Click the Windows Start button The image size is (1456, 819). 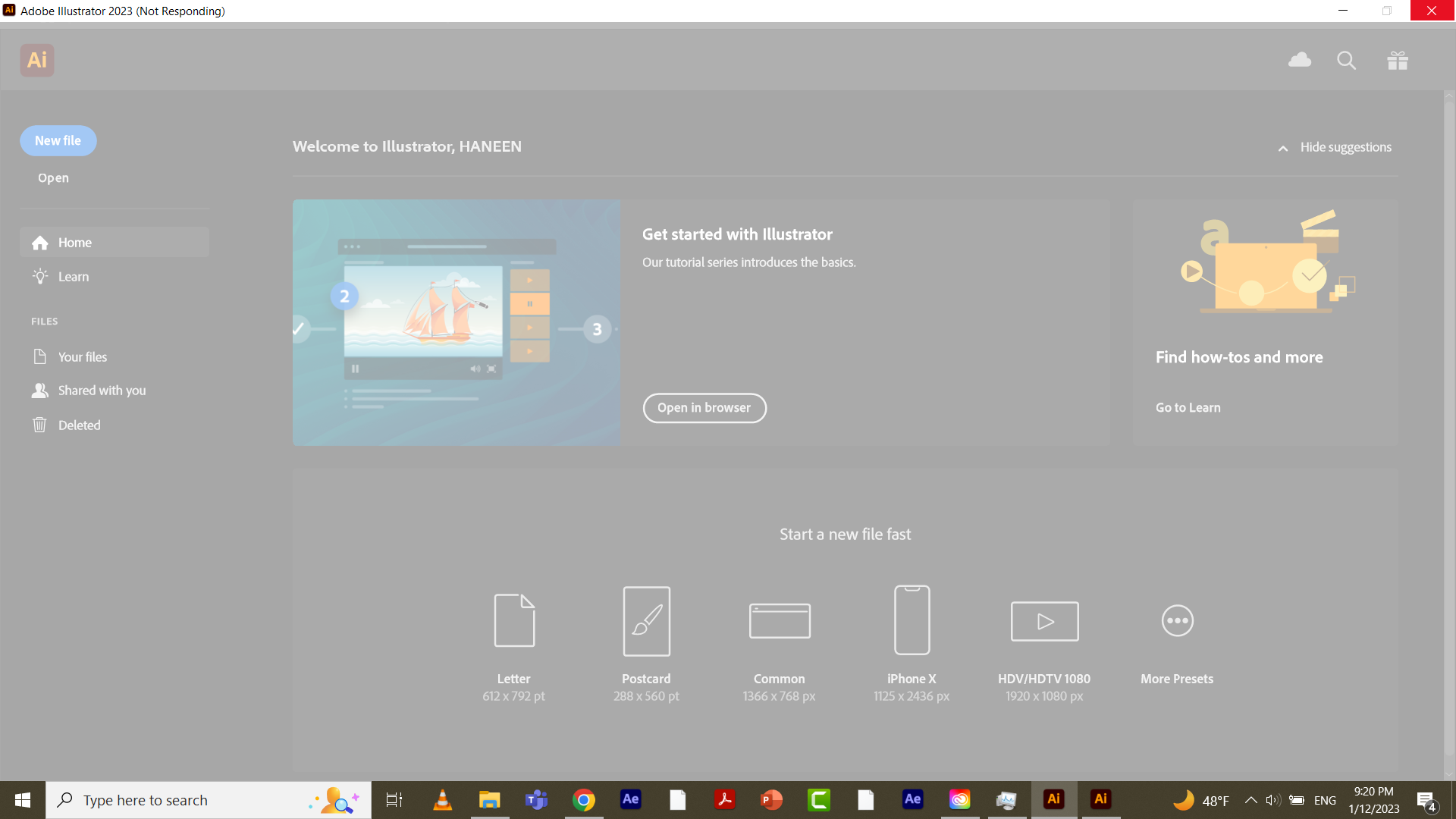tap(23, 800)
